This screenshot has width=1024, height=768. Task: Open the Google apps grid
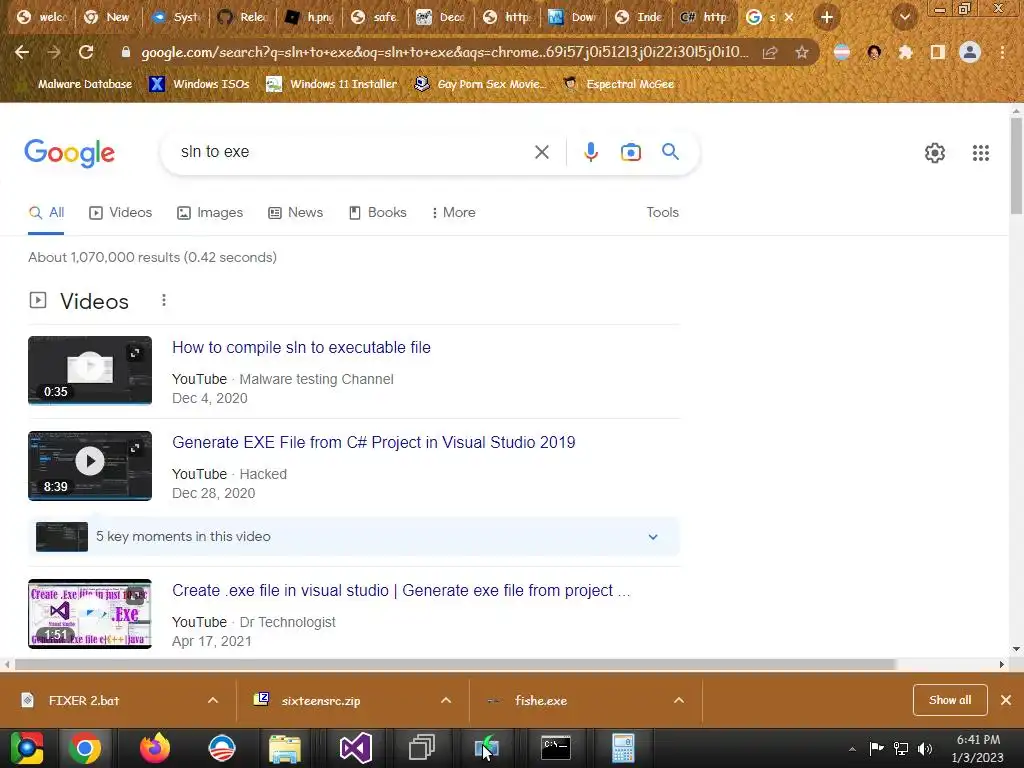980,153
